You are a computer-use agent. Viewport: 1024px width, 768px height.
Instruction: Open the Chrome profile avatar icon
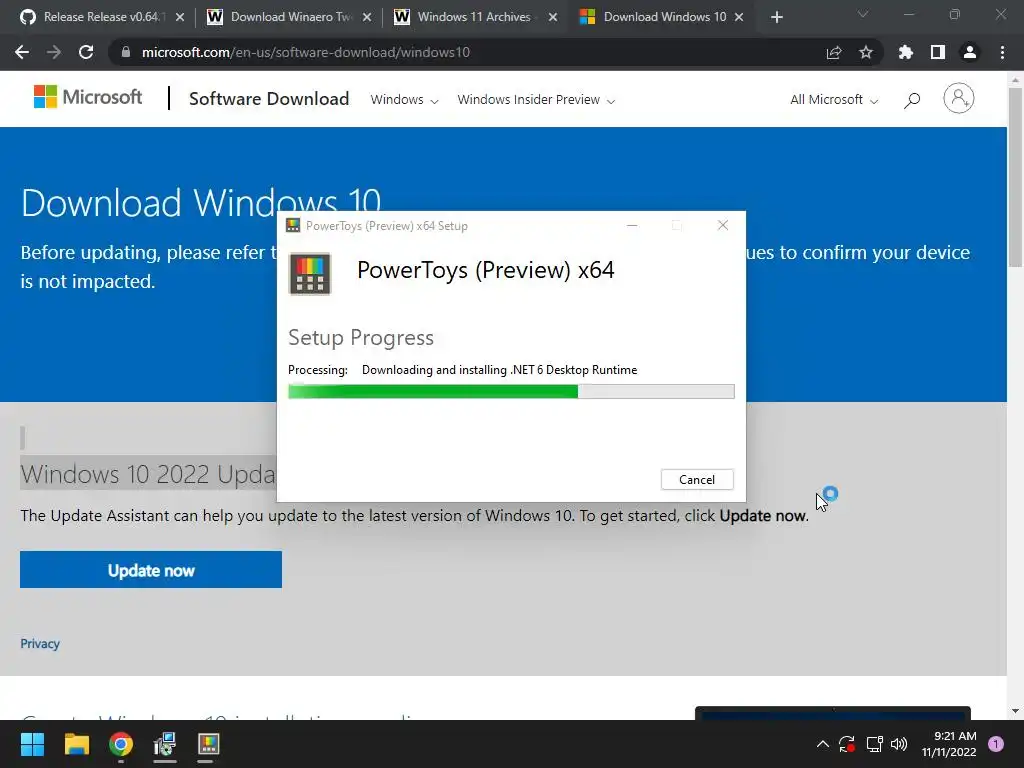pos(970,52)
